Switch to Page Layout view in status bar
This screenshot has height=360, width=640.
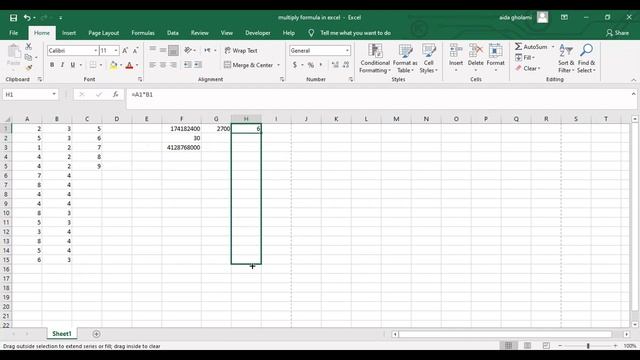coord(527,346)
